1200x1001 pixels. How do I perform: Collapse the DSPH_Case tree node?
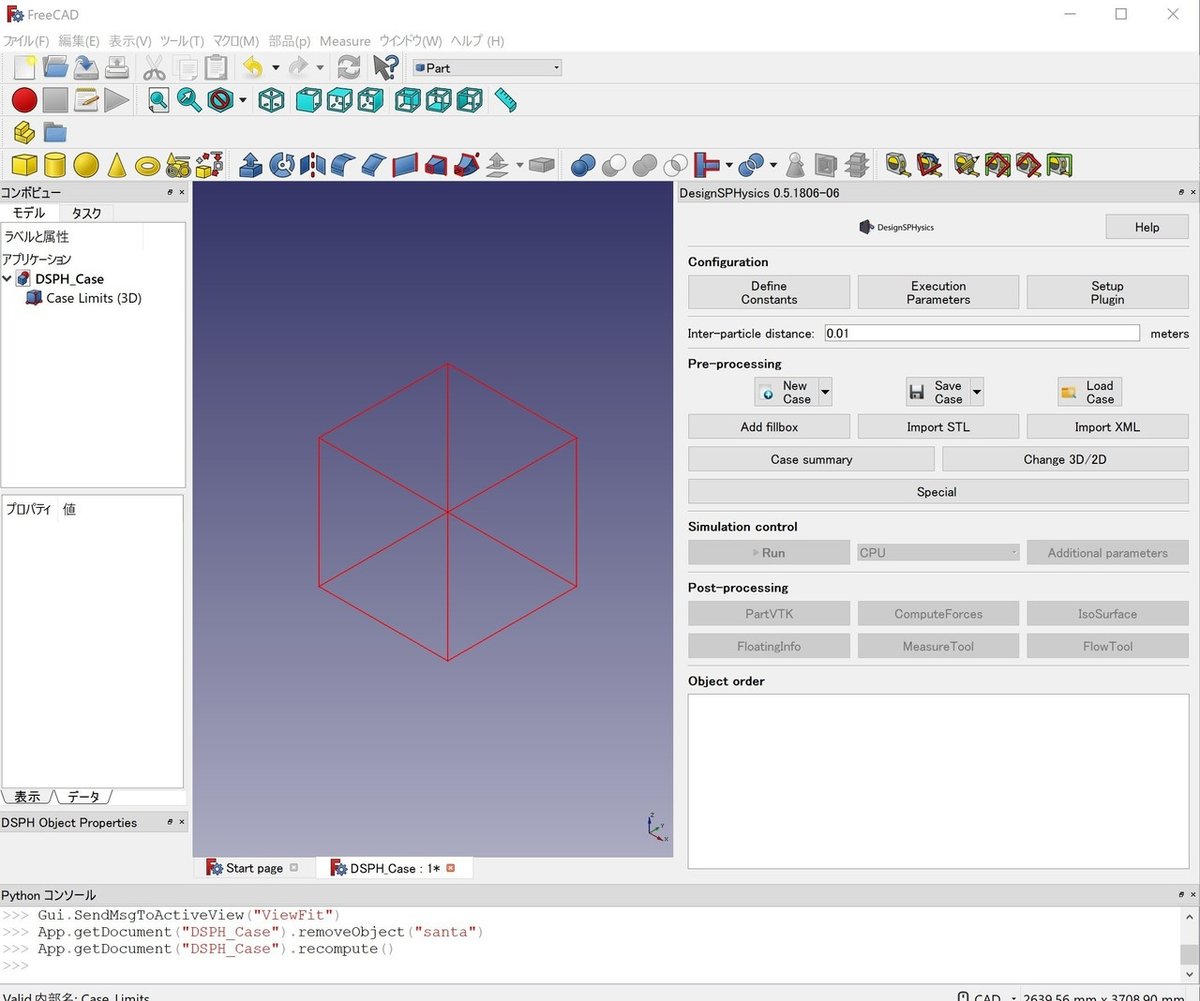pos(7,279)
